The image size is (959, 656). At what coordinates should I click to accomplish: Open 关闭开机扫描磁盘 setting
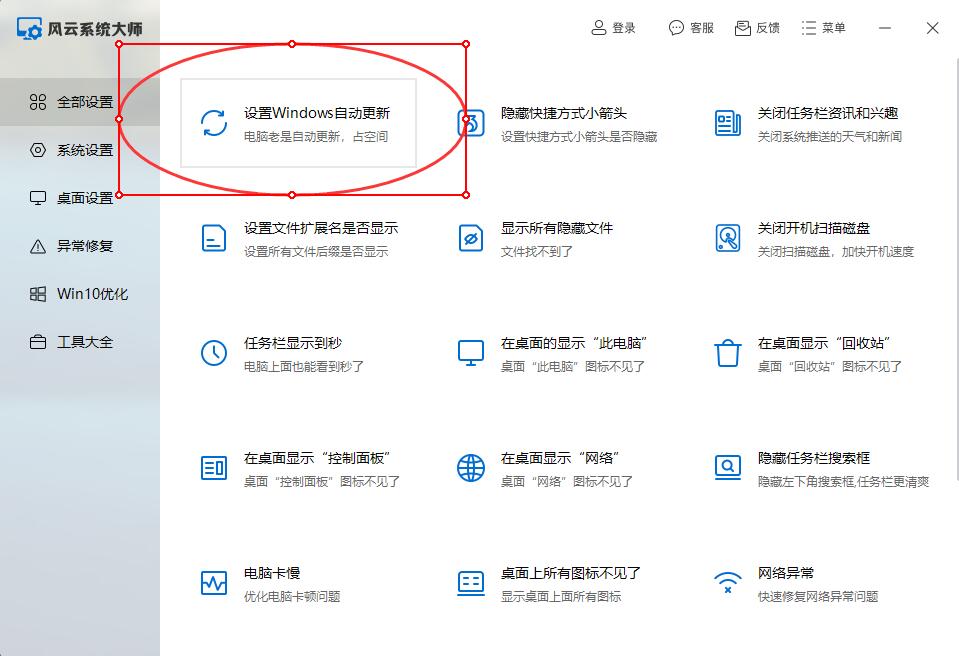tap(814, 228)
